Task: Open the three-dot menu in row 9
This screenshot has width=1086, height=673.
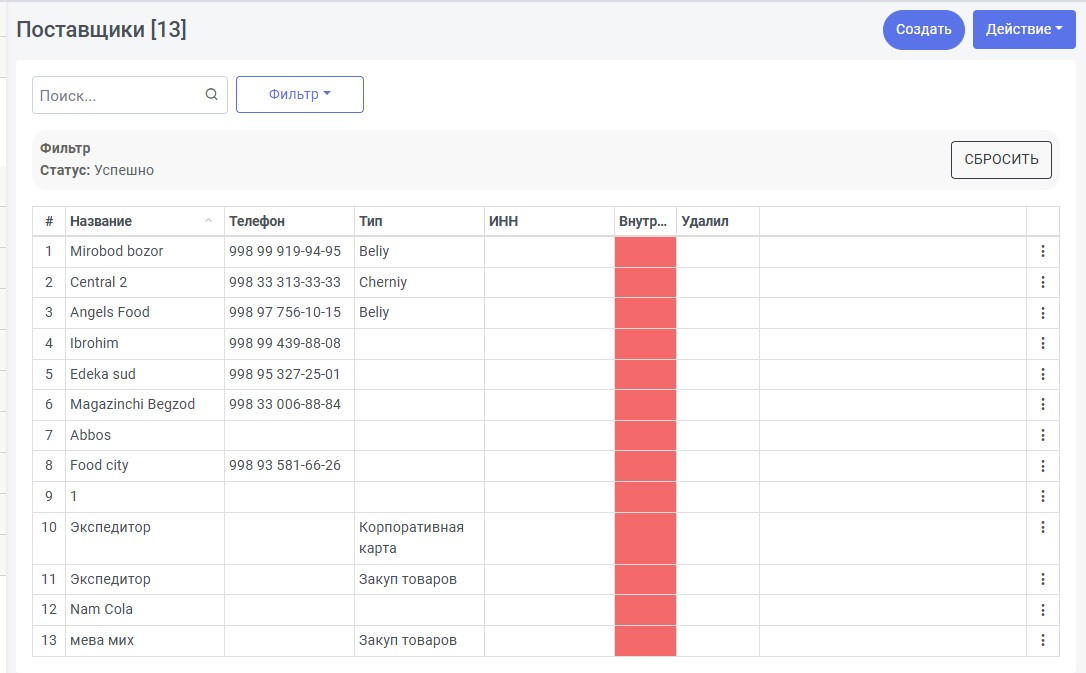Action: point(1042,496)
